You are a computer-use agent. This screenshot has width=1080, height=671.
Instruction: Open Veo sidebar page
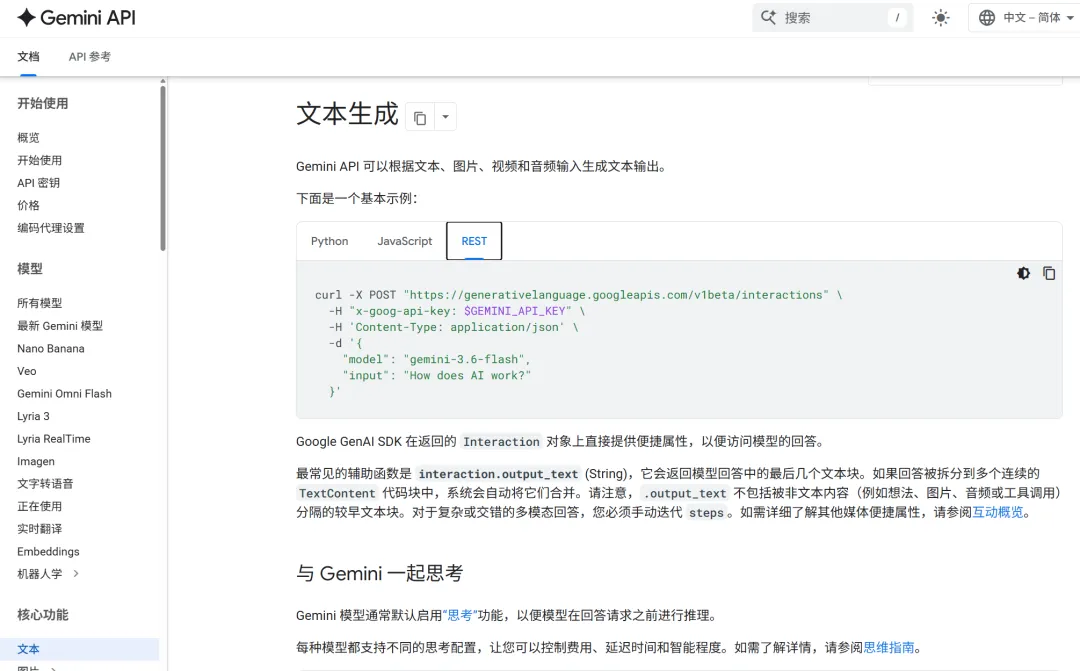27,371
